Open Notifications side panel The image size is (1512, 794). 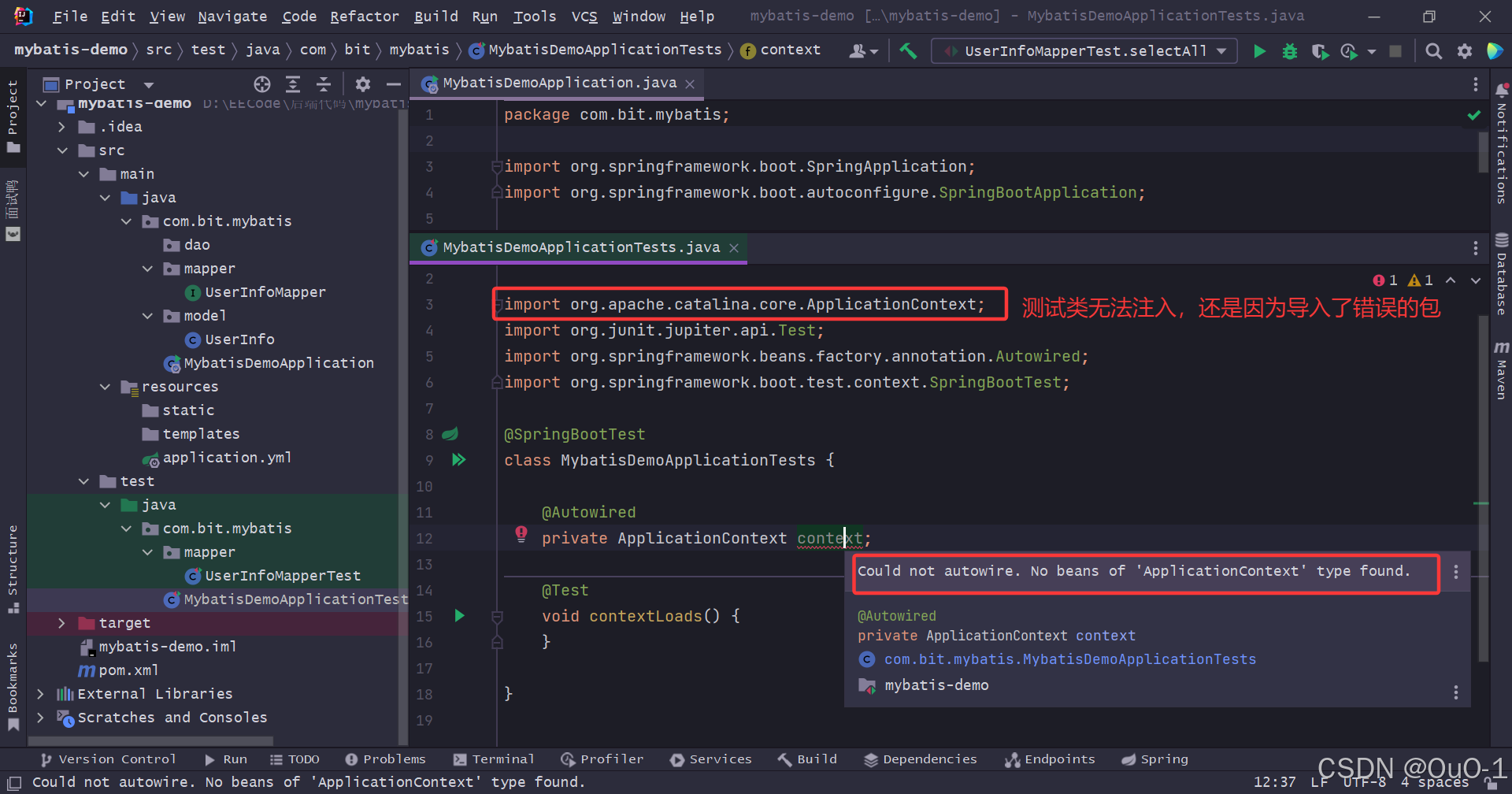(1502, 143)
